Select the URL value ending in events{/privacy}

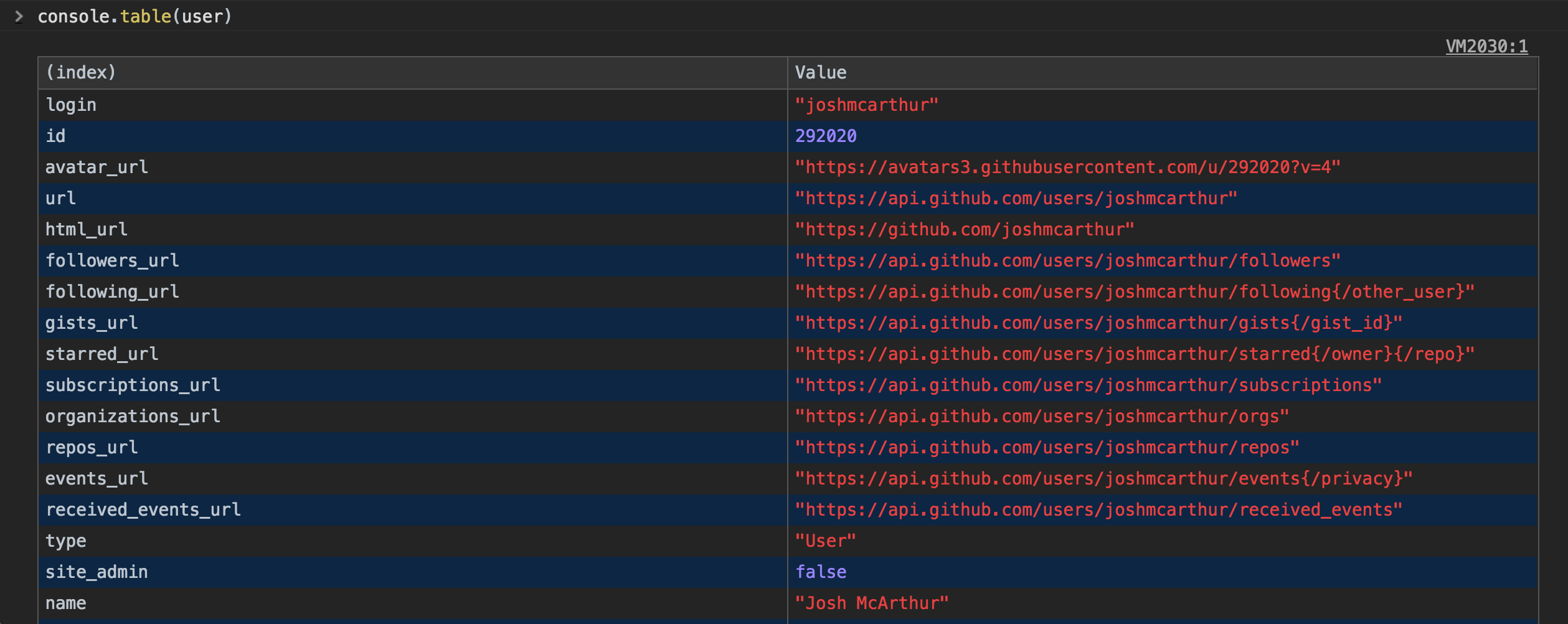tap(1103, 479)
